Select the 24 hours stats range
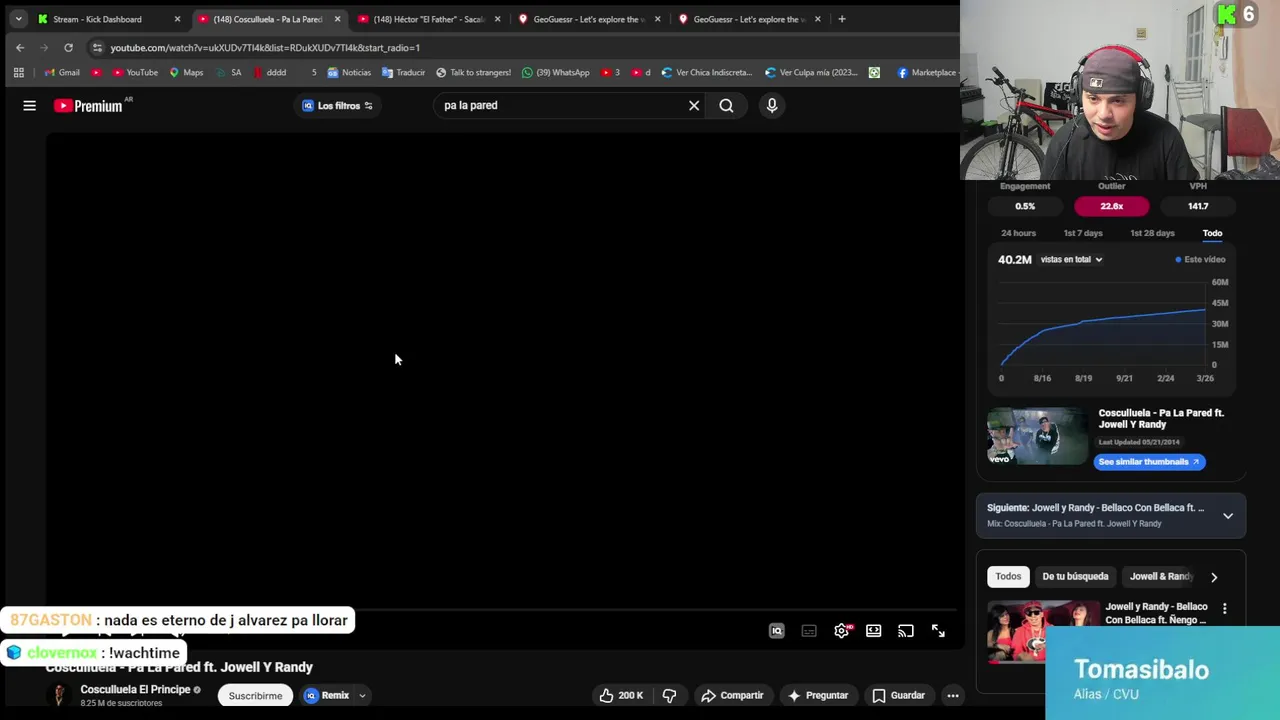1280x720 pixels. pos(1018,233)
